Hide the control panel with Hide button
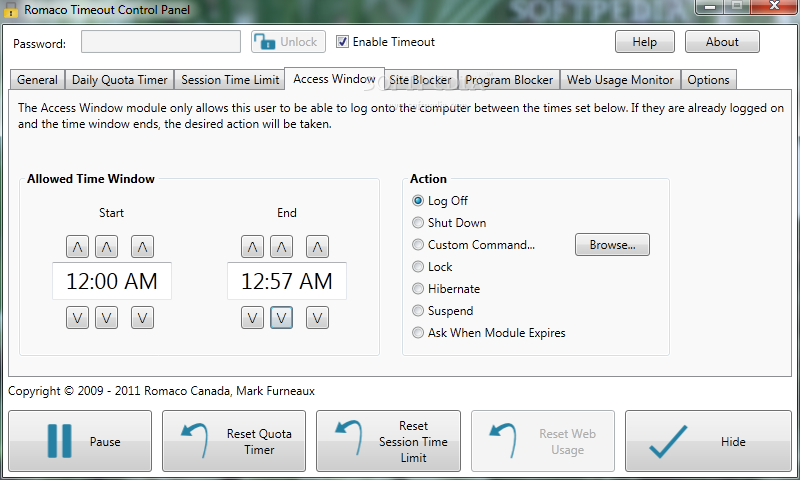Image resolution: width=800 pixels, height=480 pixels. point(708,441)
